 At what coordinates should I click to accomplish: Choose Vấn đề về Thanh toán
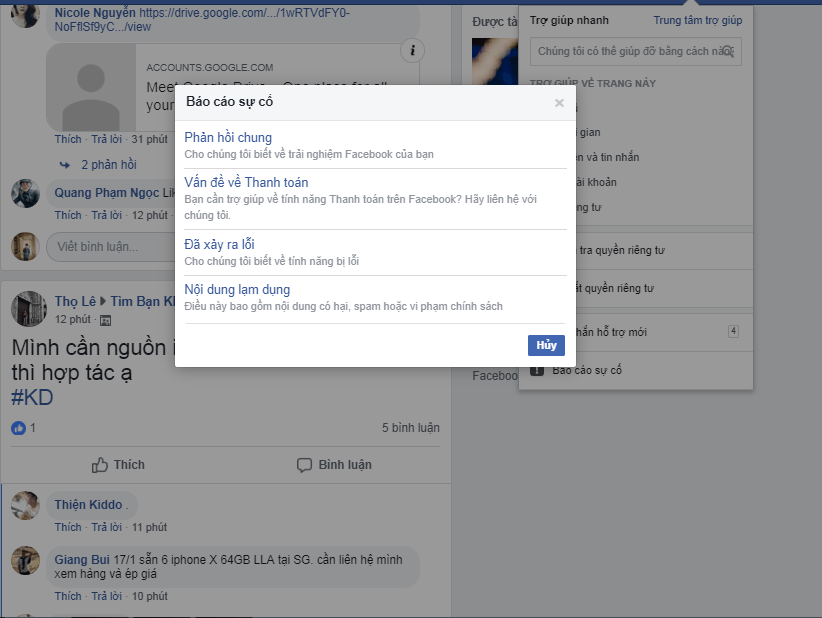point(246,183)
